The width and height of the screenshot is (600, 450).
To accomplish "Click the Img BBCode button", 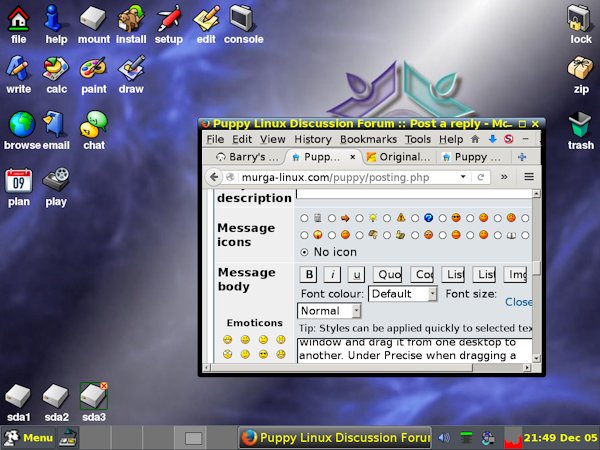I will (x=515, y=274).
